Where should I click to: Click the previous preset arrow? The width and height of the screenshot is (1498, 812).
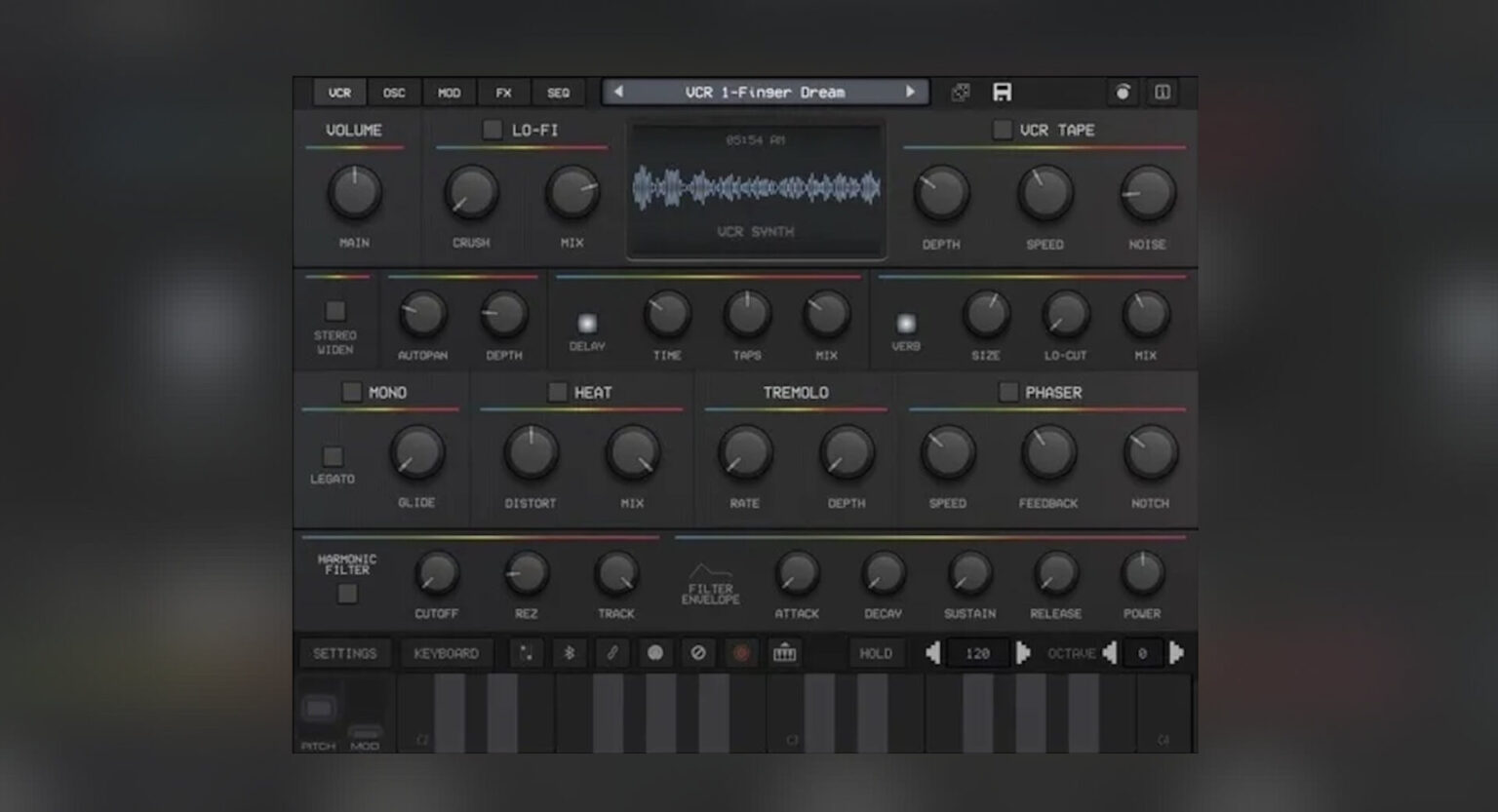point(617,92)
